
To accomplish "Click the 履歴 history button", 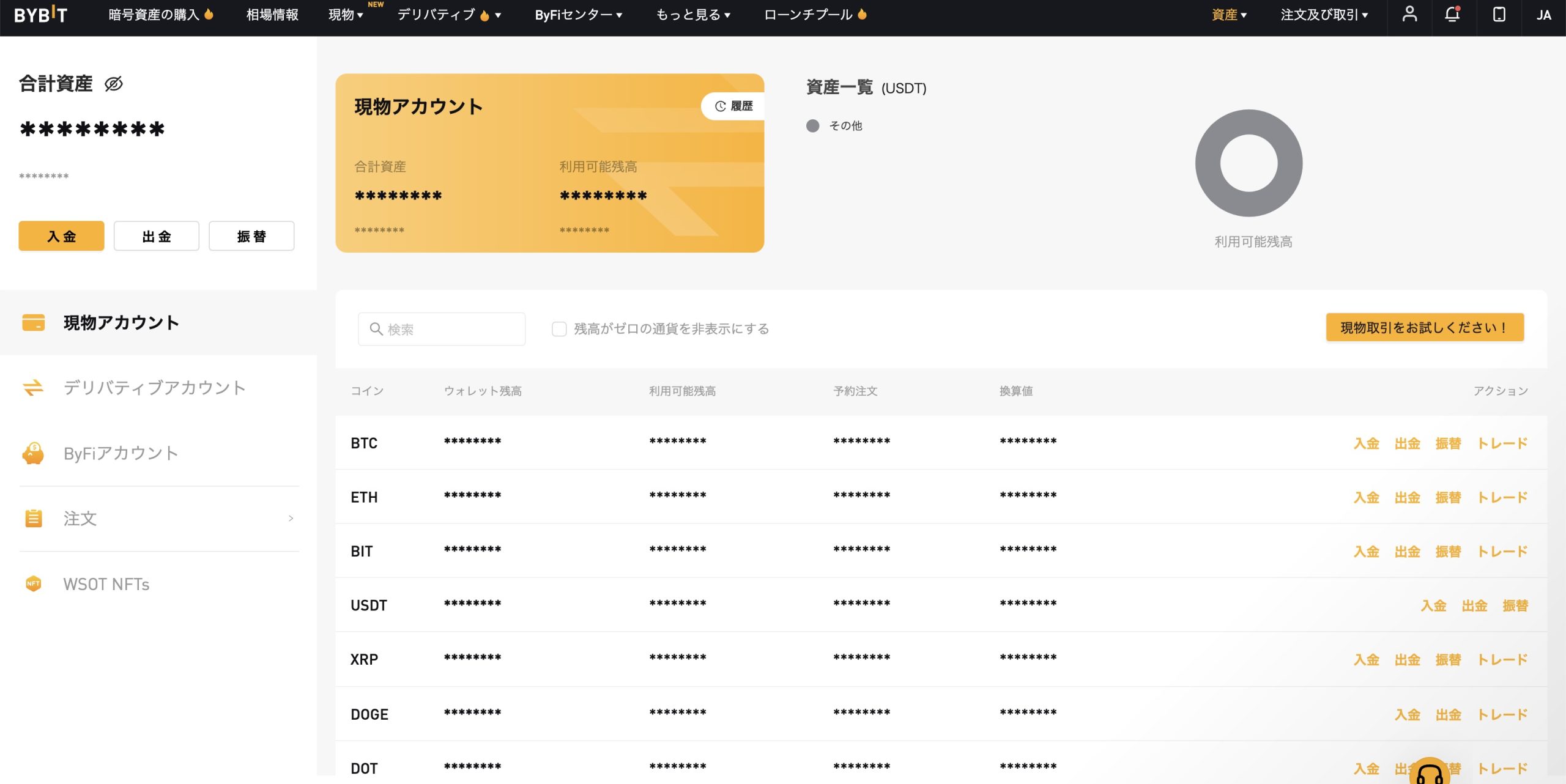I will coord(733,106).
